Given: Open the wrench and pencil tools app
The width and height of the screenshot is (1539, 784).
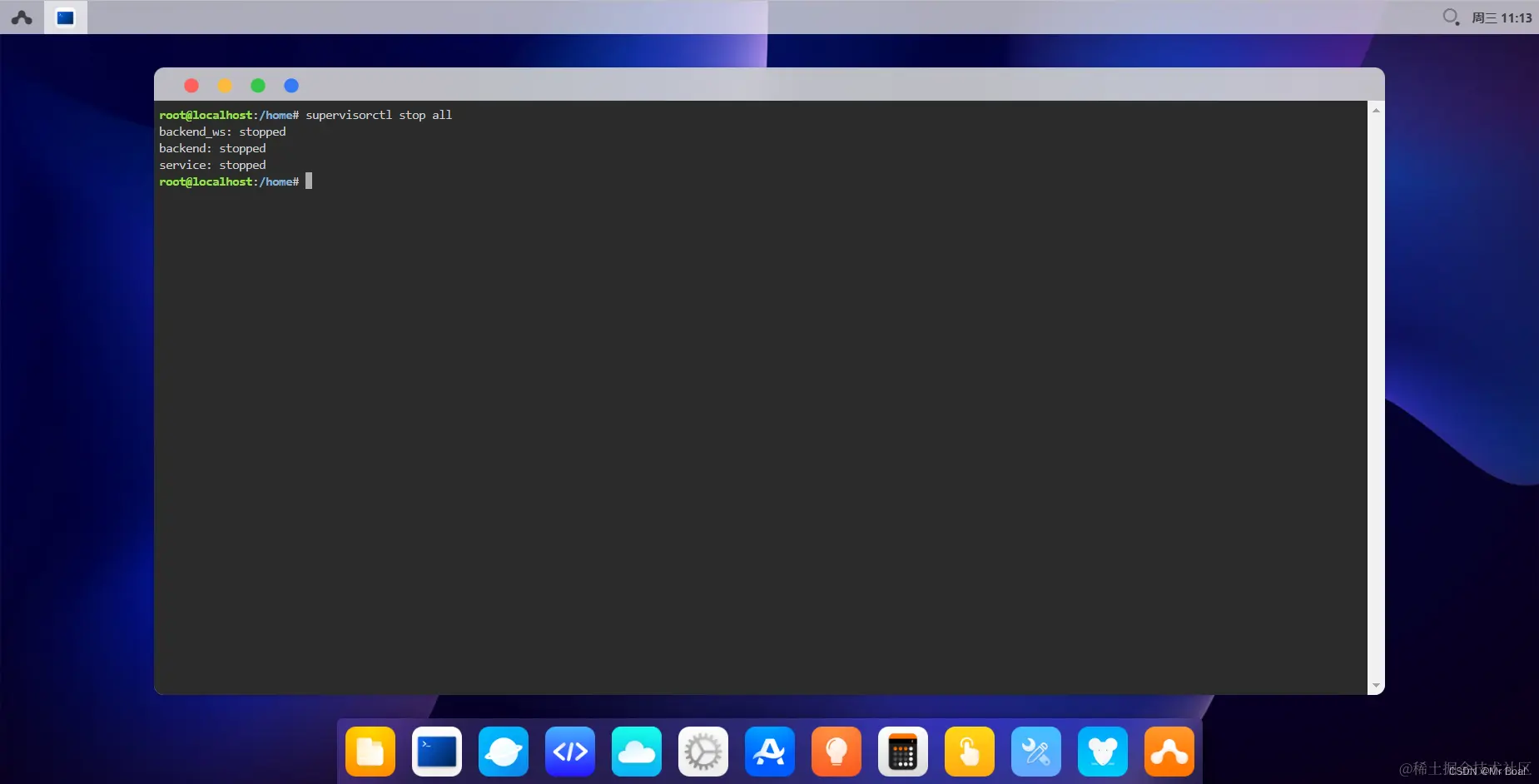Looking at the screenshot, I should (x=1036, y=752).
